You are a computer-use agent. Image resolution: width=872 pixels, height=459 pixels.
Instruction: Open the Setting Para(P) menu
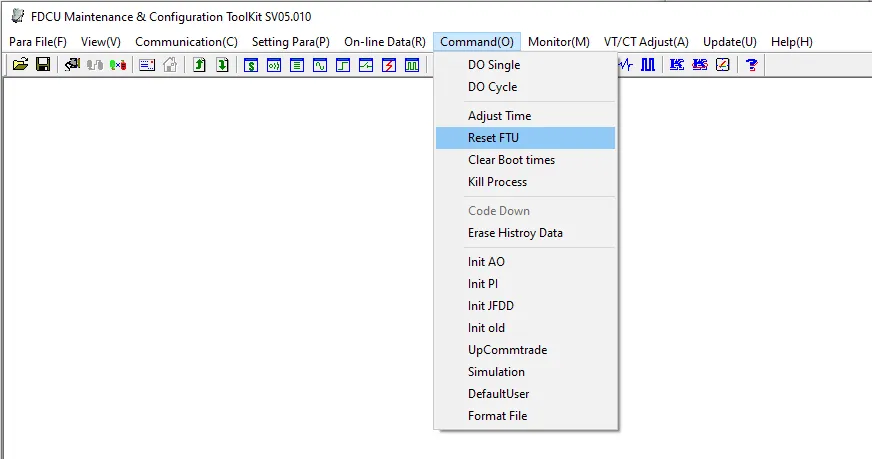tap(291, 42)
